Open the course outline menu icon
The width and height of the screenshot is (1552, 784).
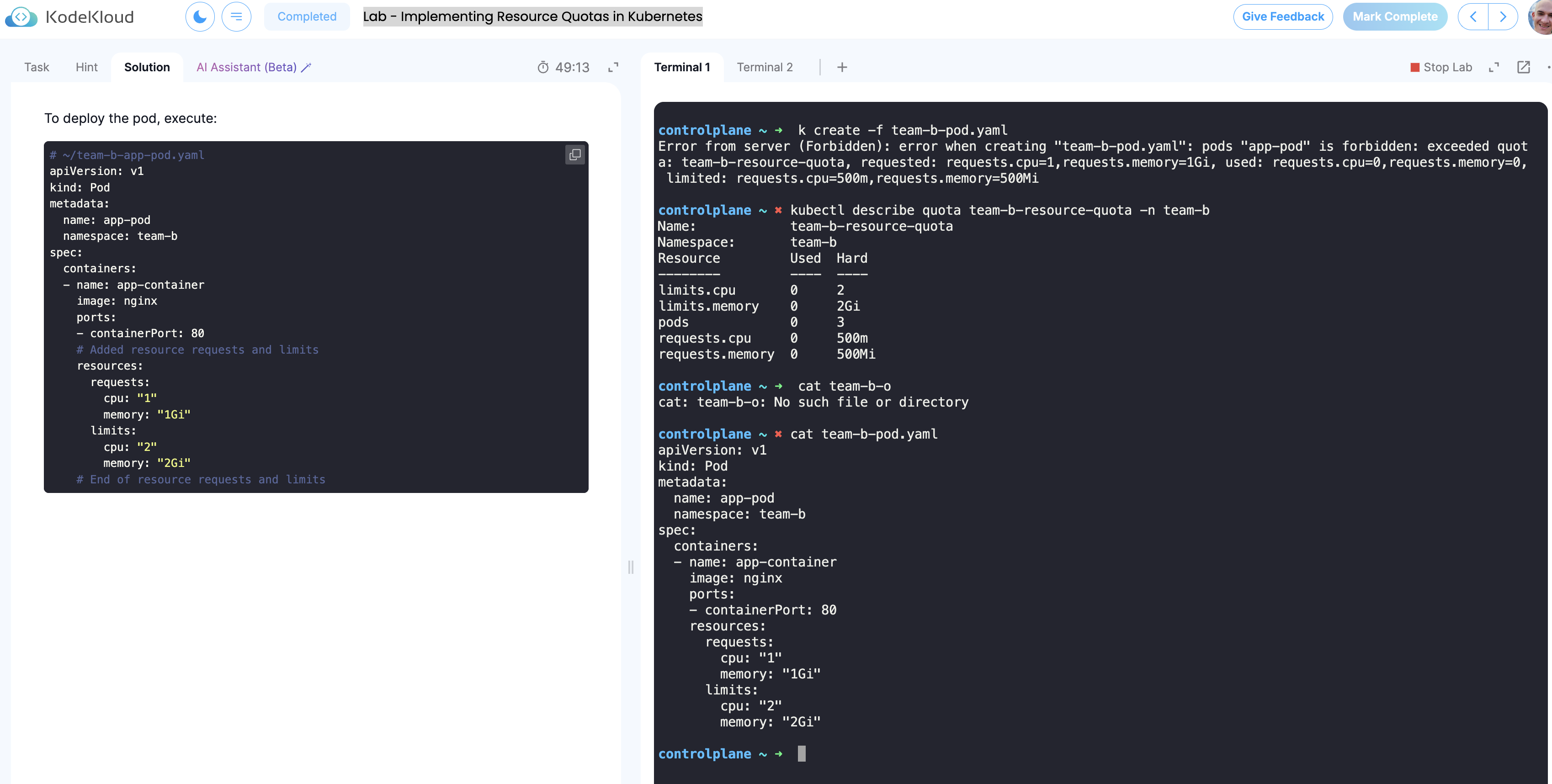pyautogui.click(x=236, y=16)
